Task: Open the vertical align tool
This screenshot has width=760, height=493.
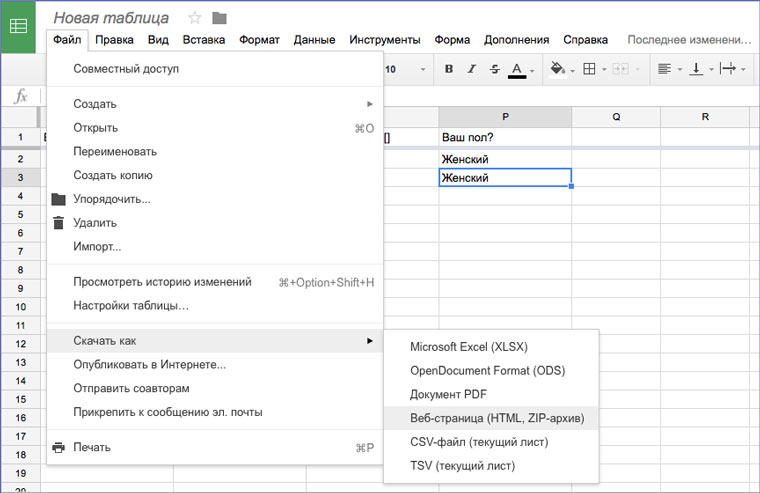Action: tap(696, 69)
